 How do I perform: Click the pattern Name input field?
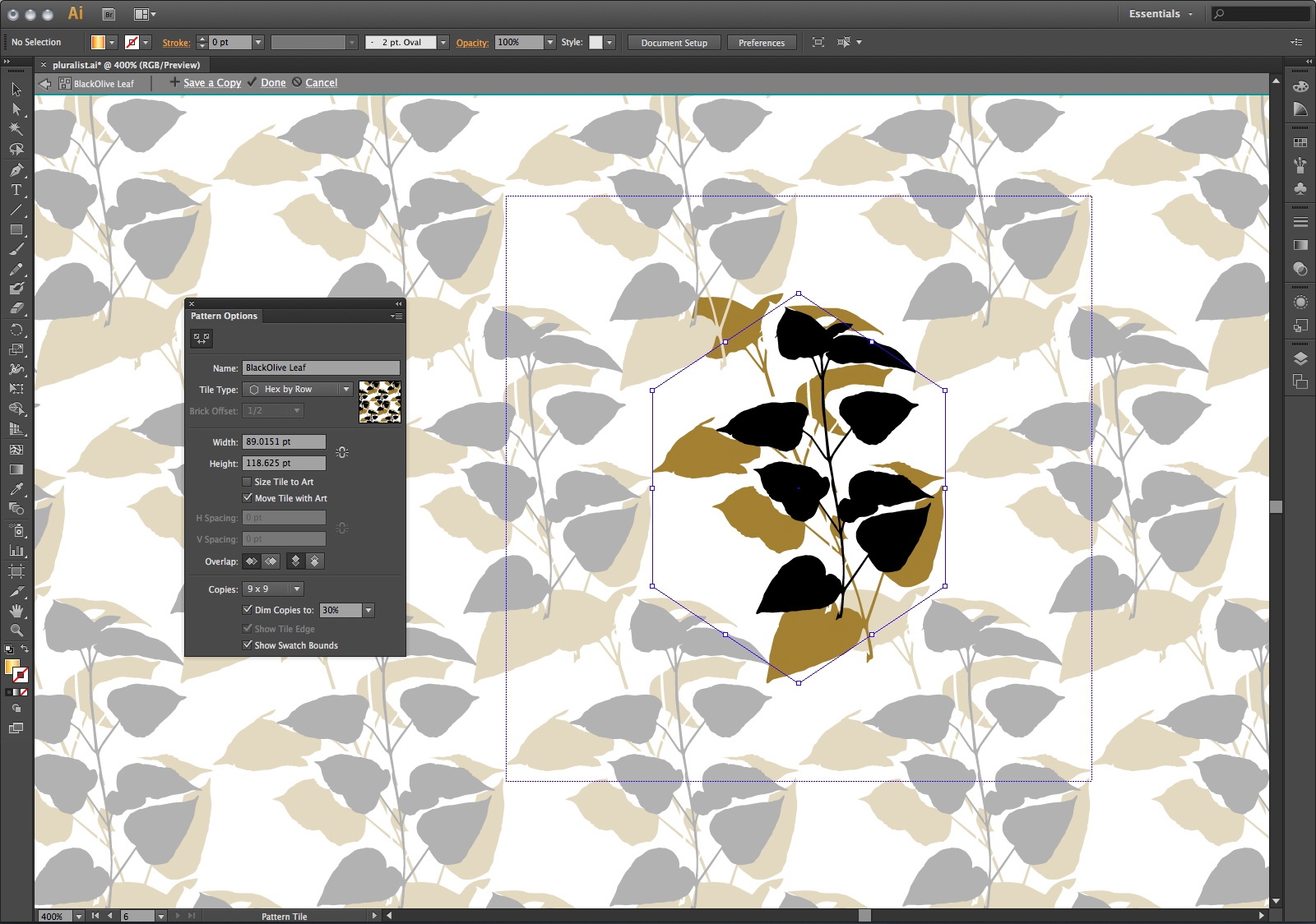point(321,368)
